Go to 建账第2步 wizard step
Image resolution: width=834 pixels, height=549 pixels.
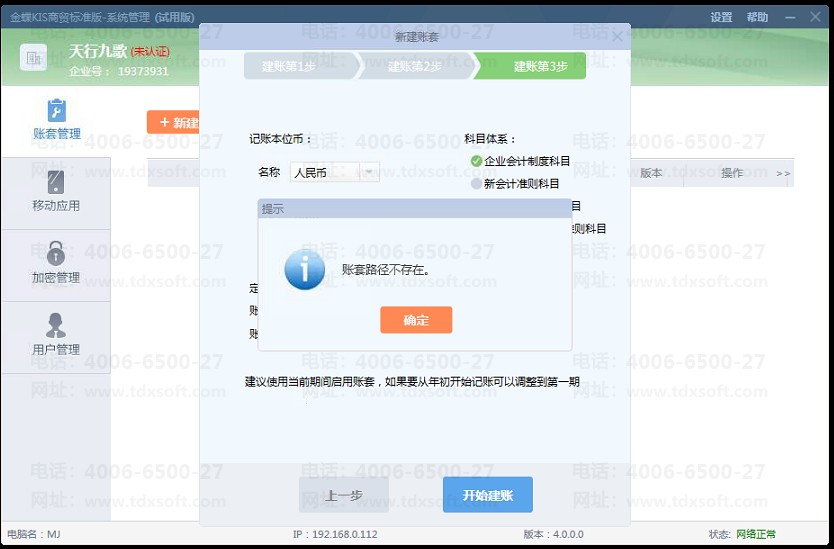coord(415,66)
